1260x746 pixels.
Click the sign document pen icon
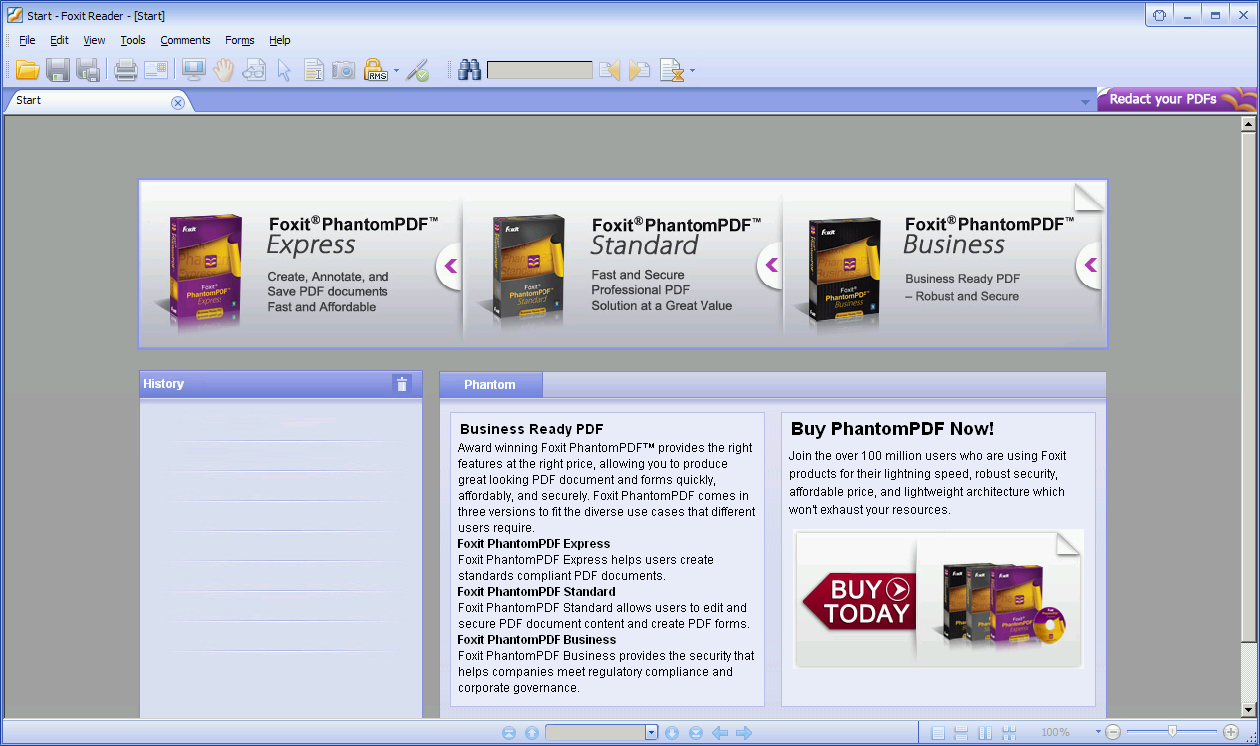coord(418,70)
